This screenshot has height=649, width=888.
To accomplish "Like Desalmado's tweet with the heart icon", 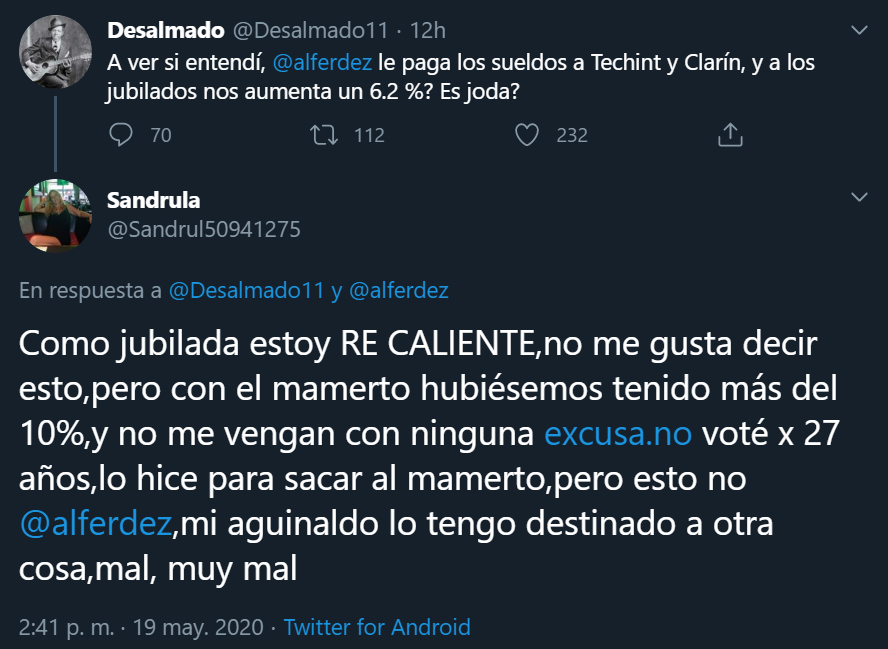I will pos(527,134).
